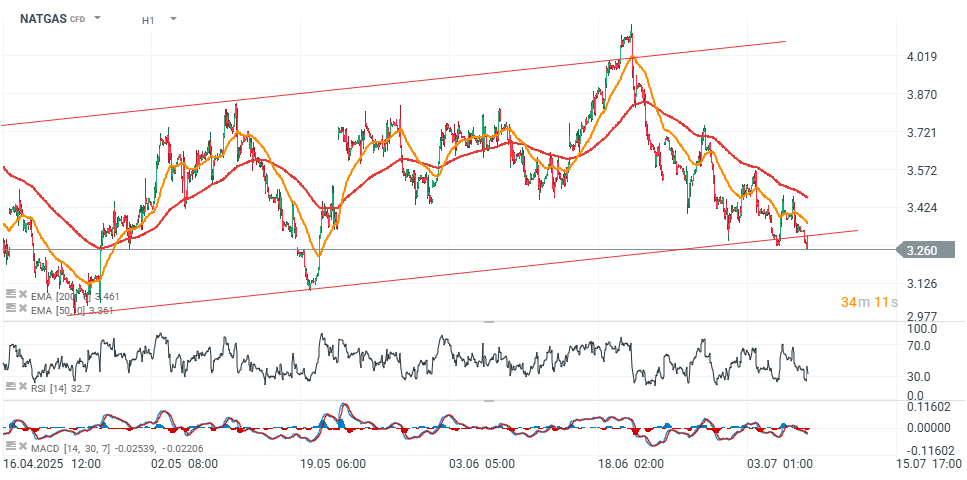967x480 pixels.
Task: Click the MACD 0.00000 axis label
Action: (x=929, y=428)
